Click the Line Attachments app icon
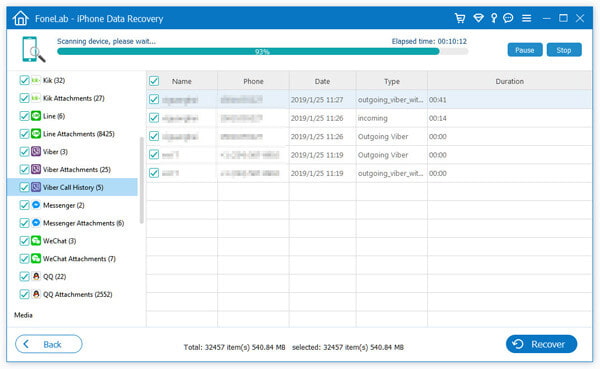Screen dimensions: 600x369 36,134
